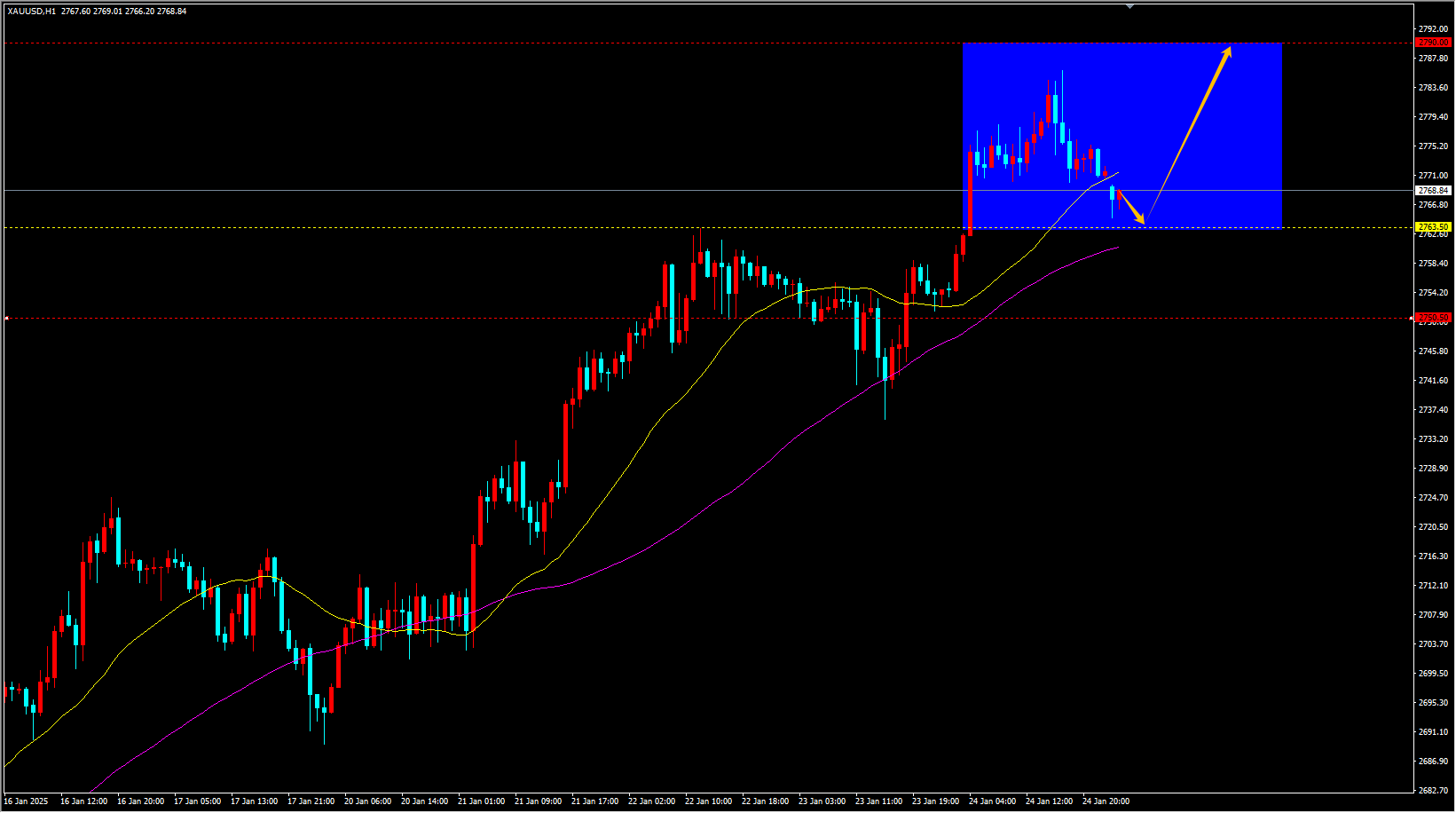Click the 16 Jan 12:00 time axis label
The width and height of the screenshot is (1456, 813).
tap(83, 801)
